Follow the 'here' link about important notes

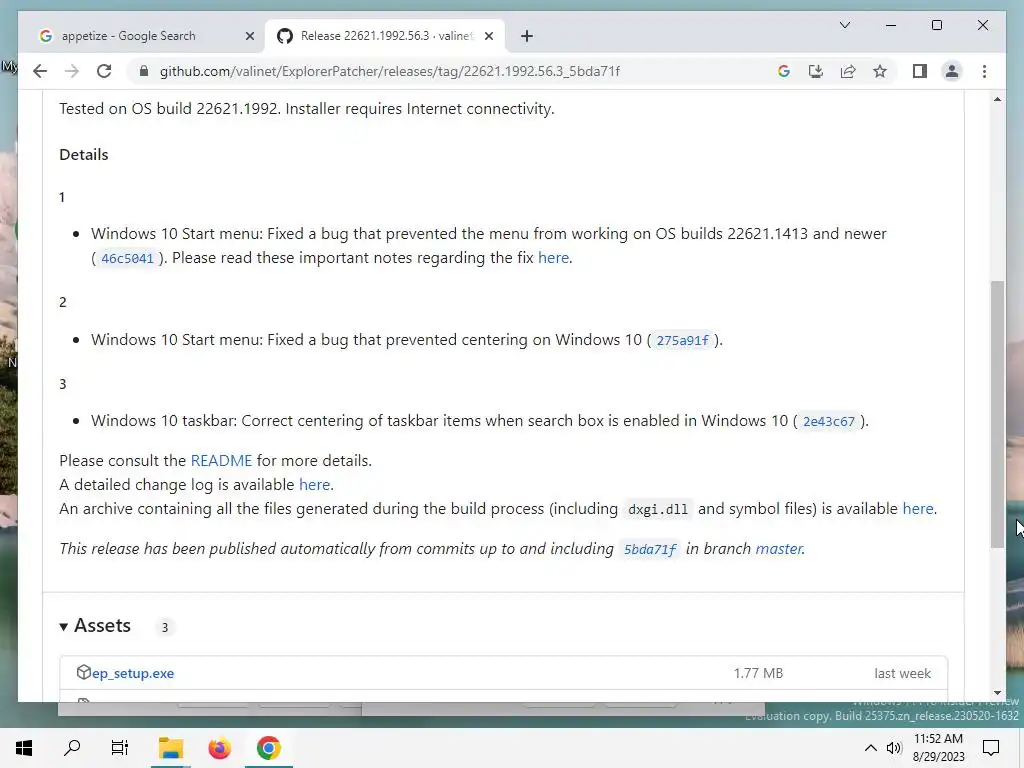[553, 258]
